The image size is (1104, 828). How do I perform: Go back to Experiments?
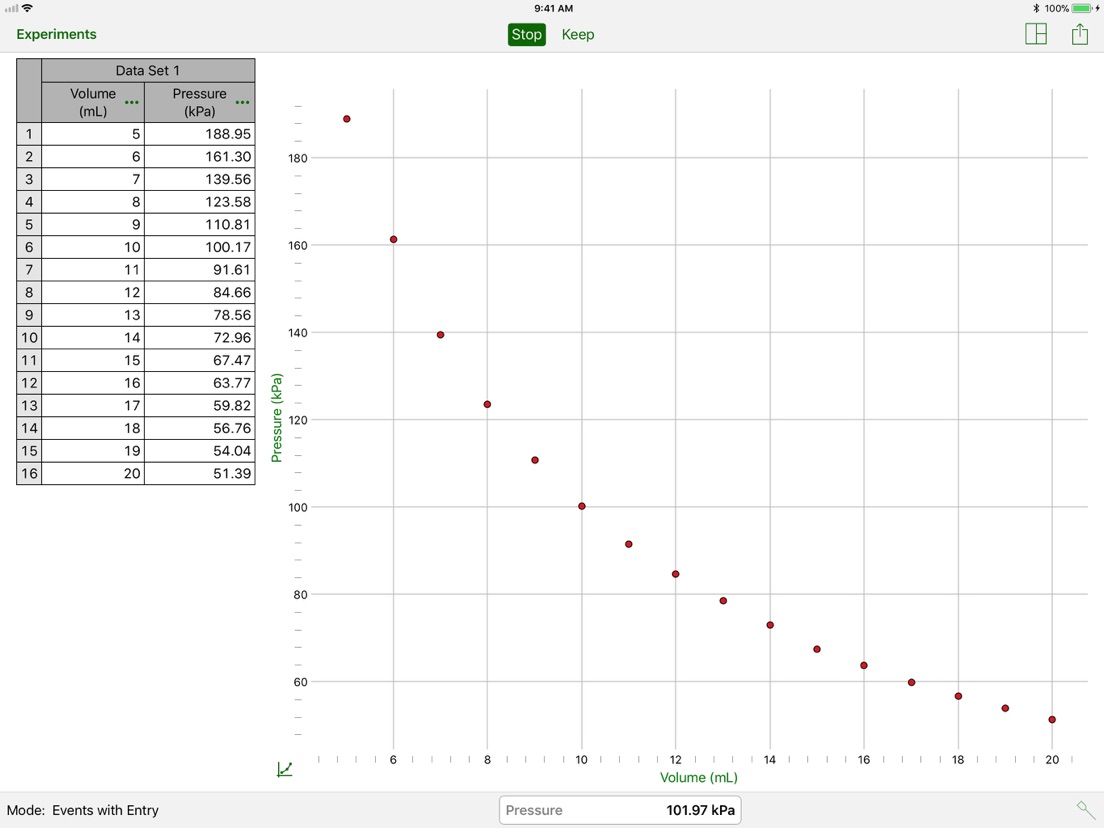pyautogui.click(x=56, y=34)
